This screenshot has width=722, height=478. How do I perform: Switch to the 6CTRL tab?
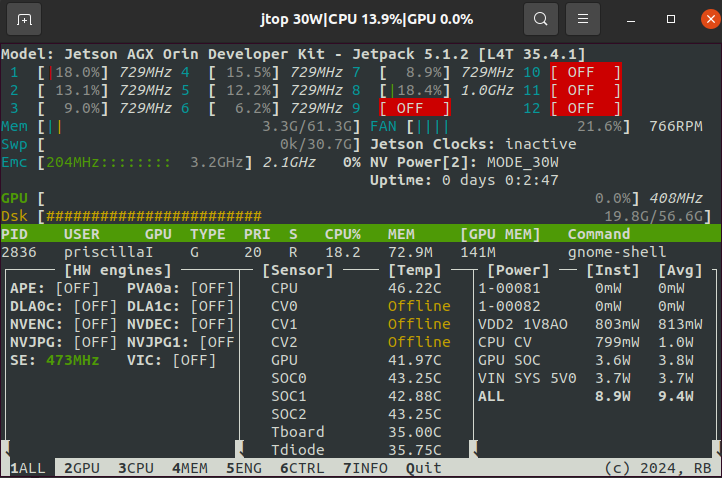tap(302, 468)
